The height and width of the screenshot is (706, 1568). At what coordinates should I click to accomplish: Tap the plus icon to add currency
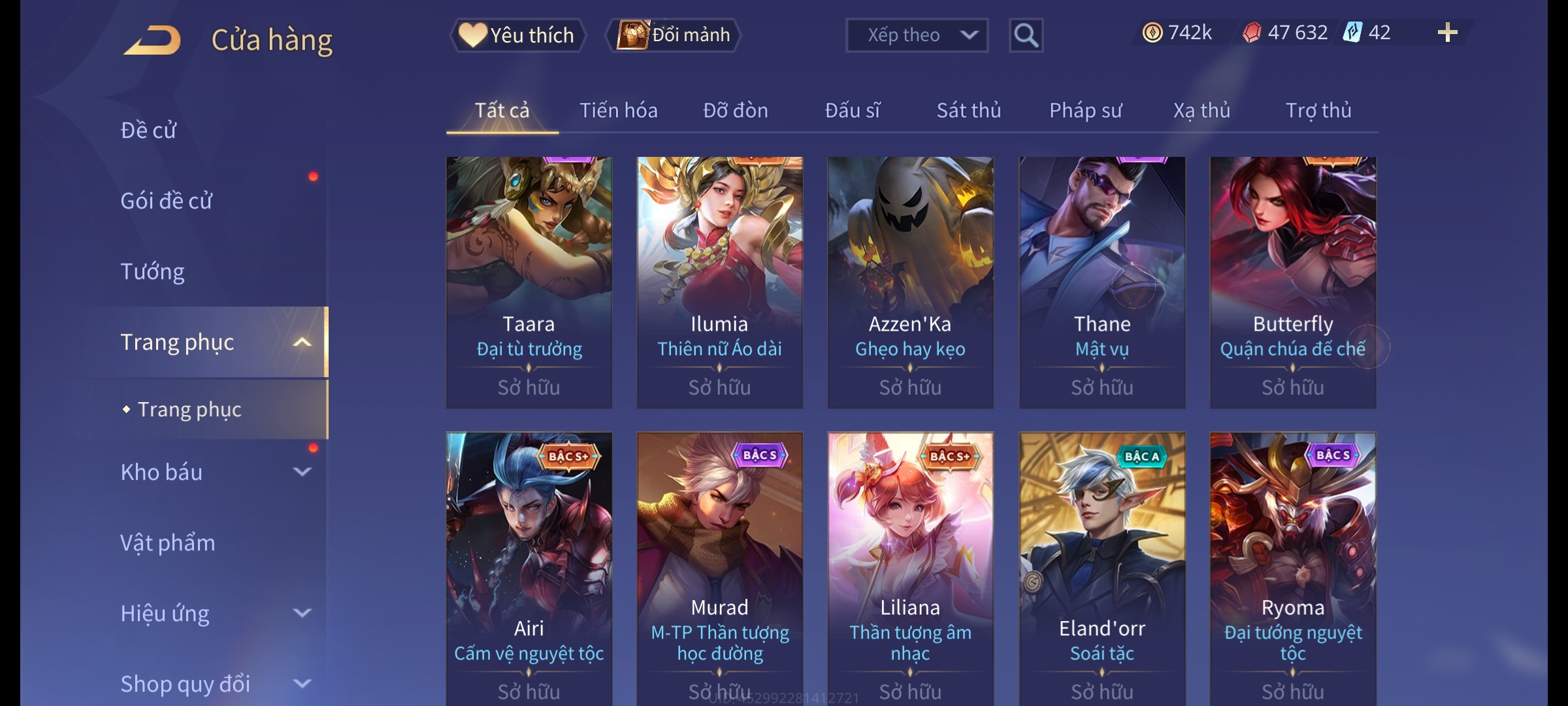[1448, 33]
